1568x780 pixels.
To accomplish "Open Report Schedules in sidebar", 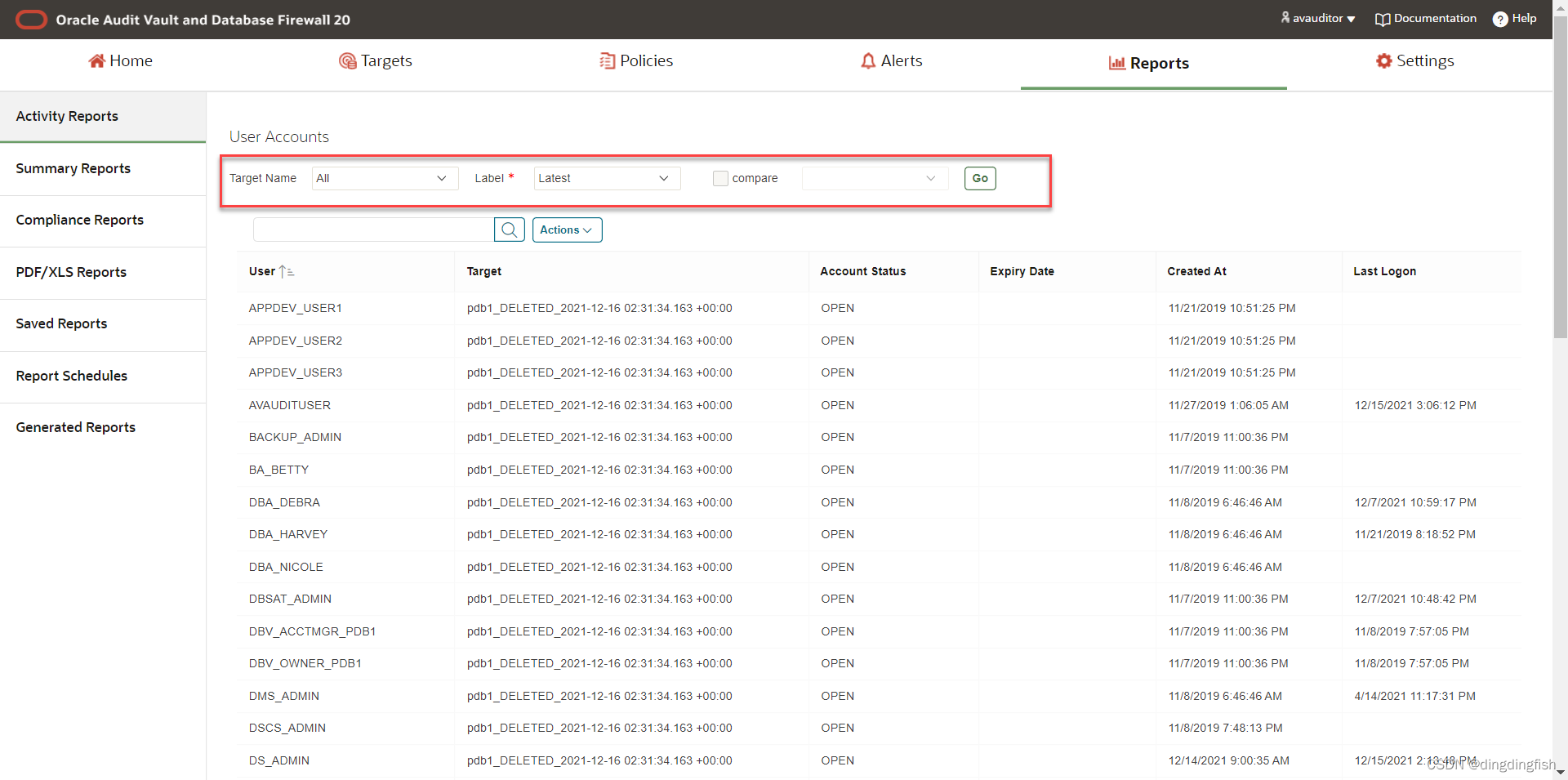I will 103,376.
